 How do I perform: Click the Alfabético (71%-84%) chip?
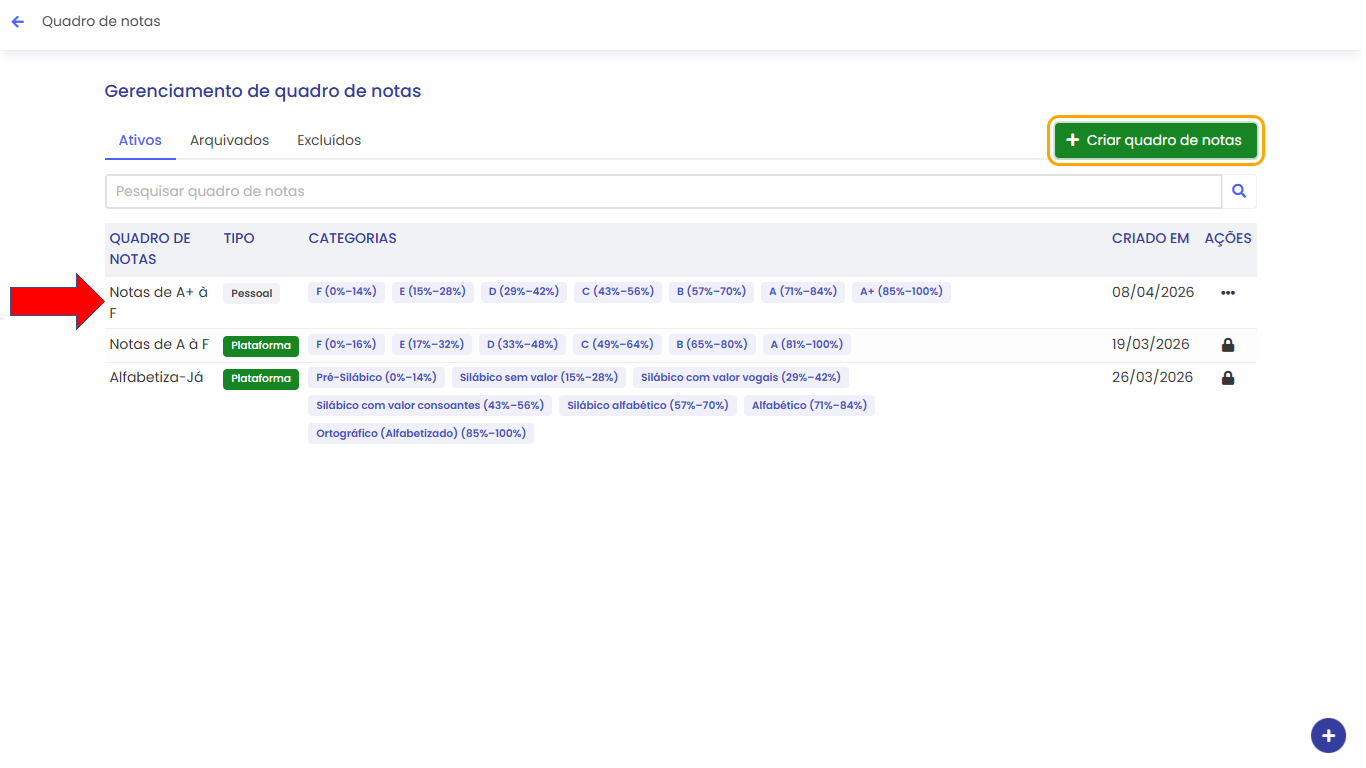tap(809, 406)
